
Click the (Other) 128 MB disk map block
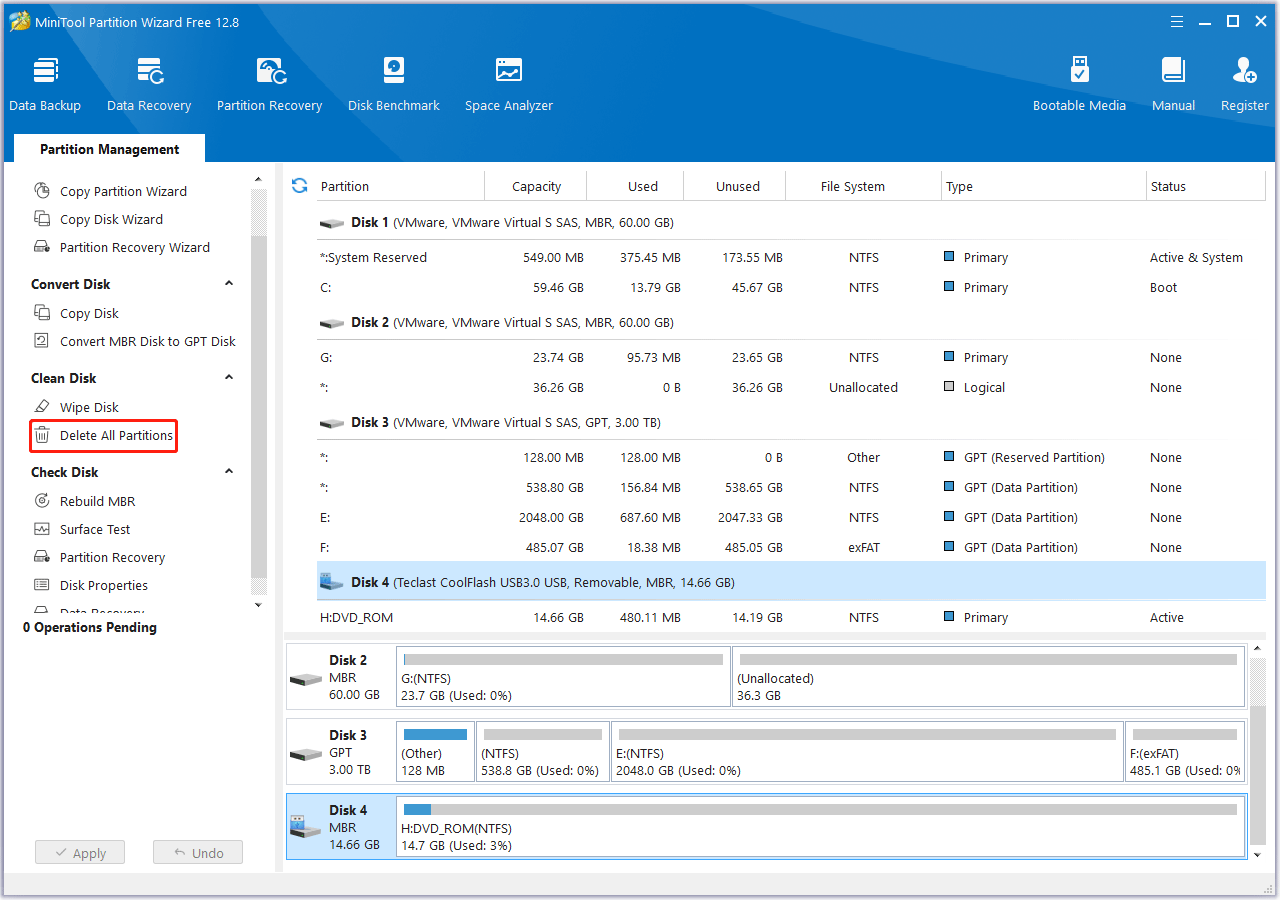(x=435, y=752)
